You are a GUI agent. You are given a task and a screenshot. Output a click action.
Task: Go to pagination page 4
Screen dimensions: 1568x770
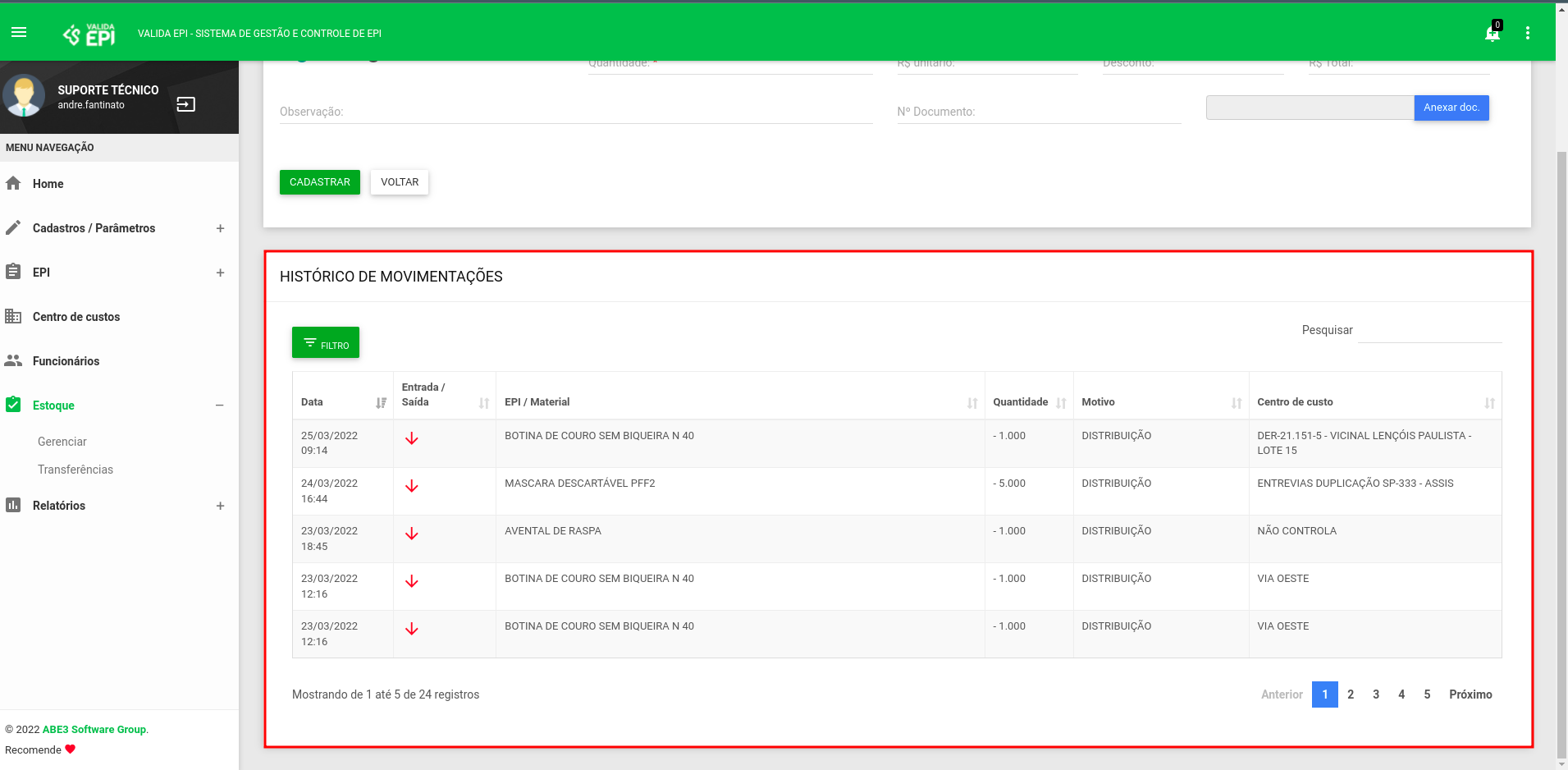(1401, 694)
